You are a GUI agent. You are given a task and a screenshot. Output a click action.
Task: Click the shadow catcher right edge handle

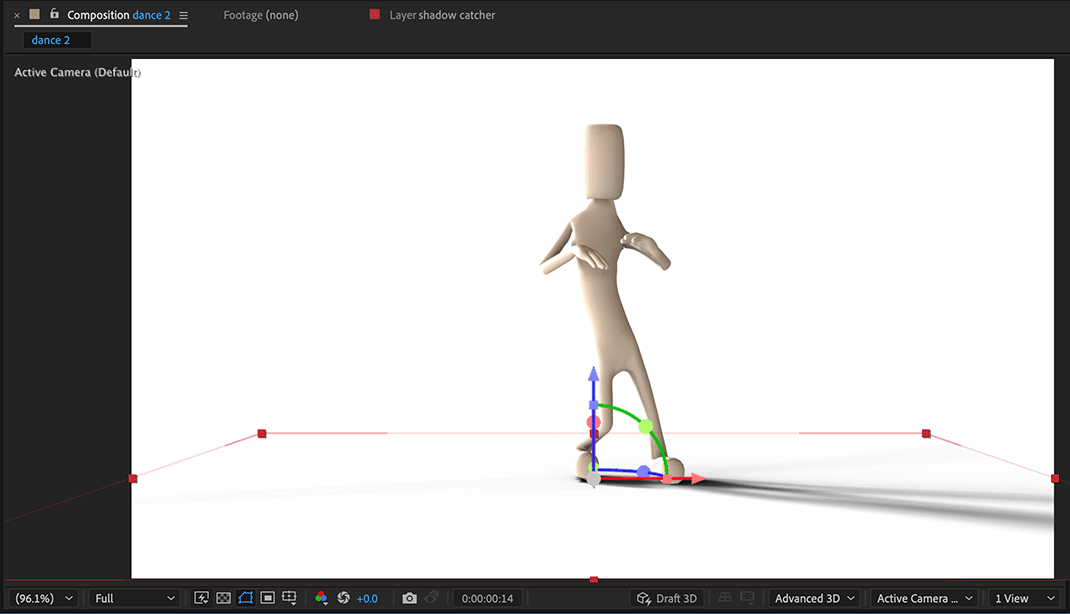pos(1055,478)
